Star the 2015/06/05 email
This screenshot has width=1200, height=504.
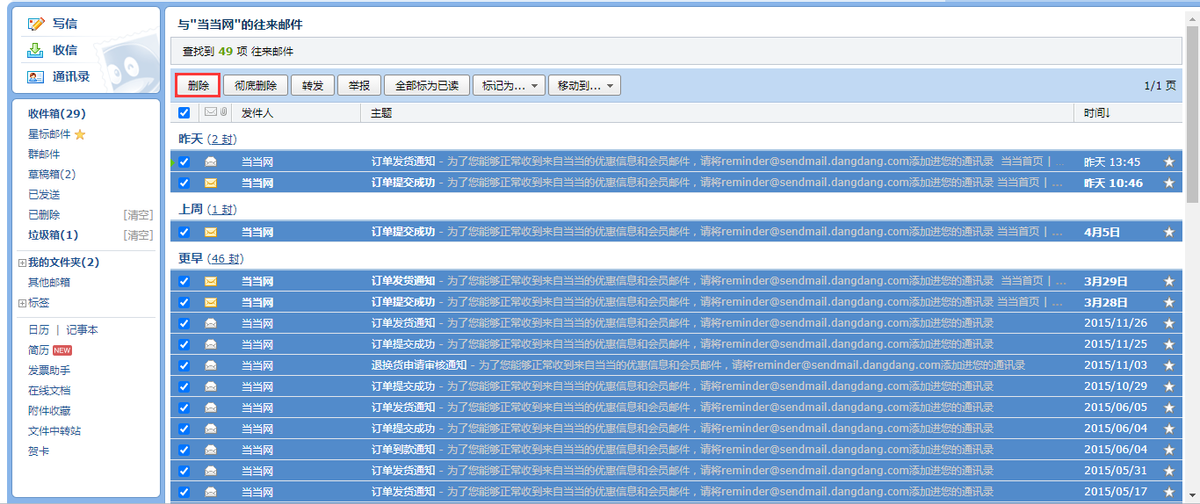(1169, 407)
